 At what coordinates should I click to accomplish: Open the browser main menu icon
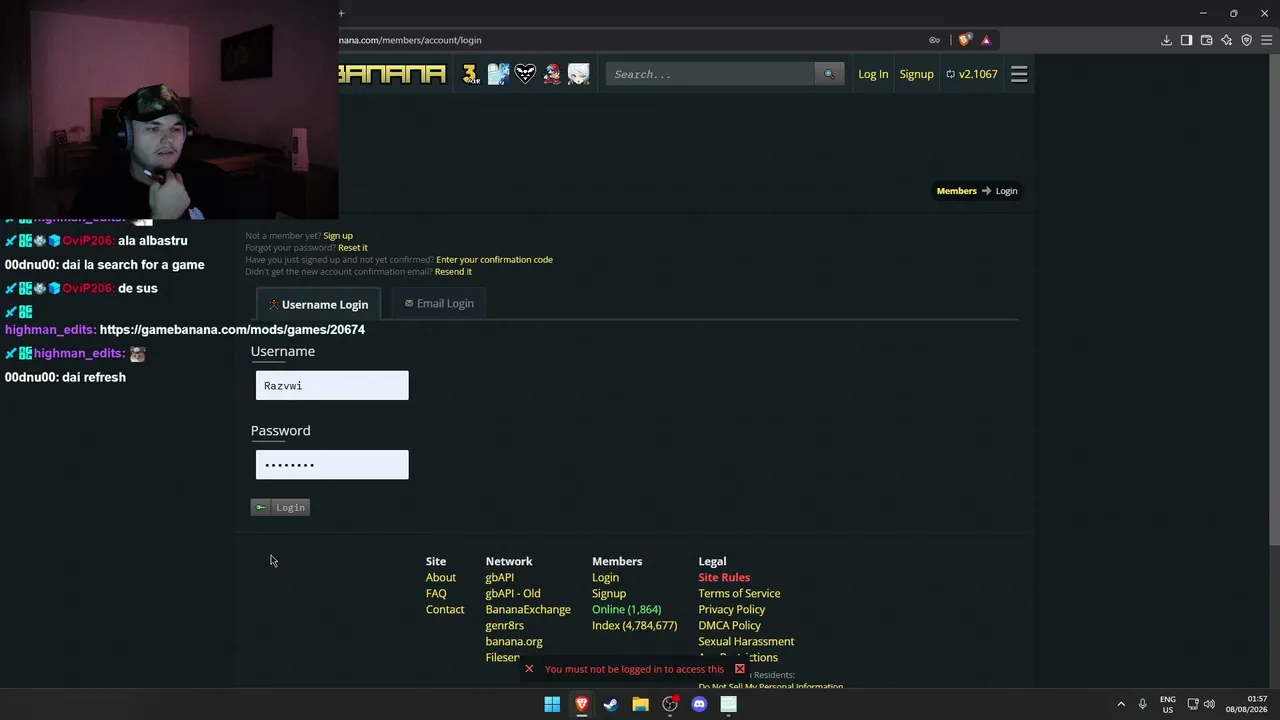point(1266,40)
